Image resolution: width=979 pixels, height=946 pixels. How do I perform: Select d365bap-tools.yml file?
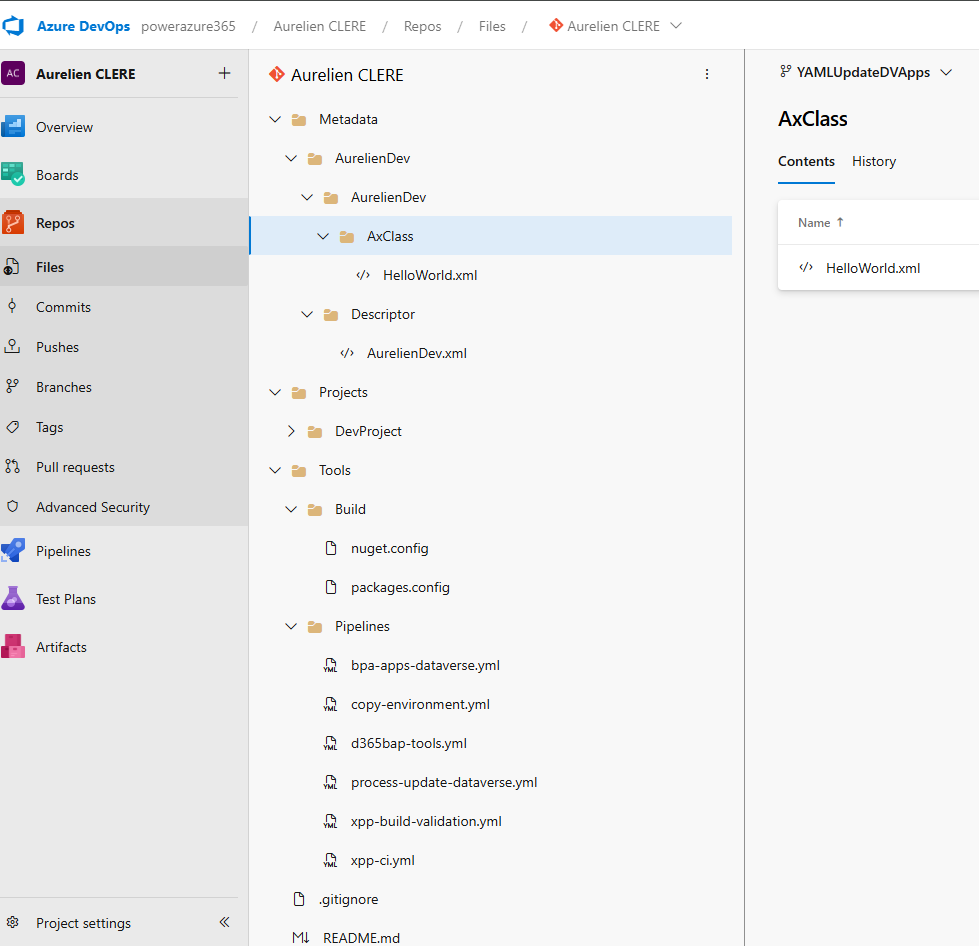[409, 744]
